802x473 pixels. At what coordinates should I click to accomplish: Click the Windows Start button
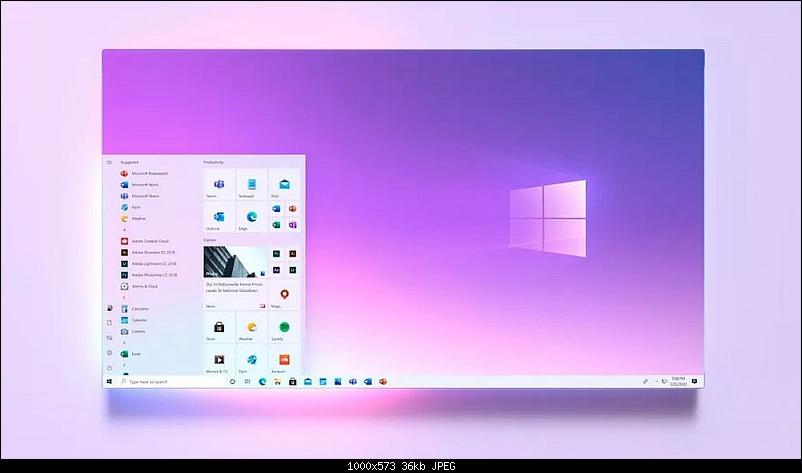tap(109, 381)
